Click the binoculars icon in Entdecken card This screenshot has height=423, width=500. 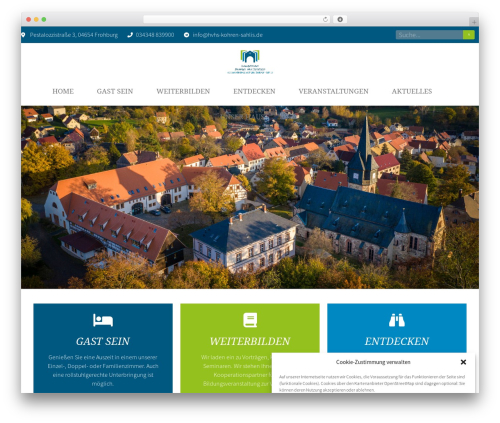pyautogui.click(x=397, y=320)
